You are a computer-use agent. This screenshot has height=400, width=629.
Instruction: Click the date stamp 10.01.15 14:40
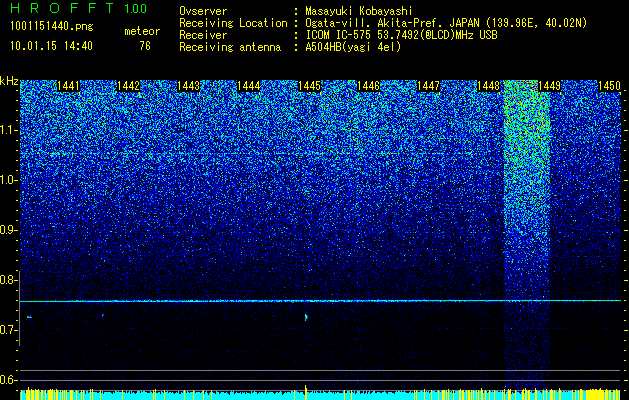click(x=51, y=46)
